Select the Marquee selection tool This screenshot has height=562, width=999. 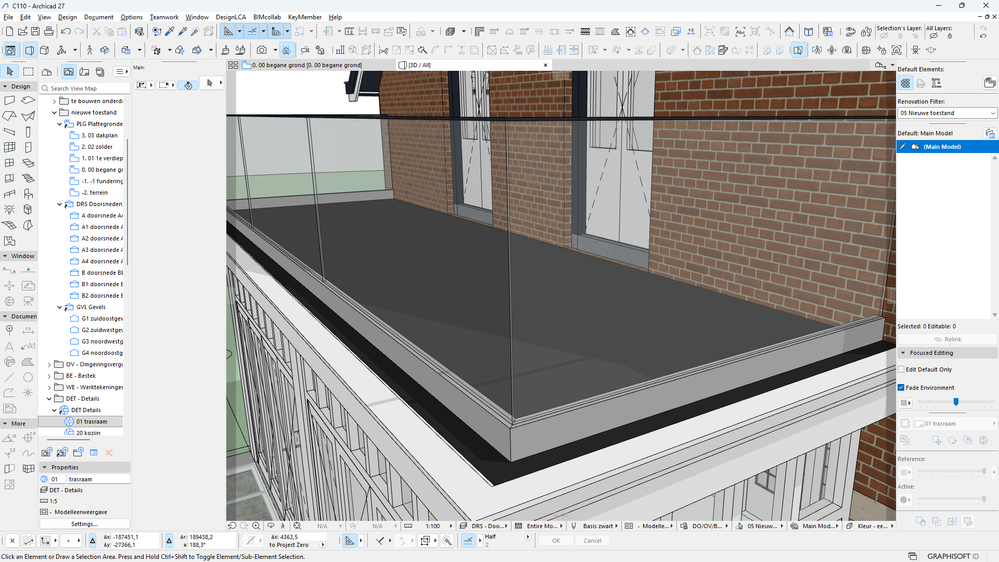[29, 71]
